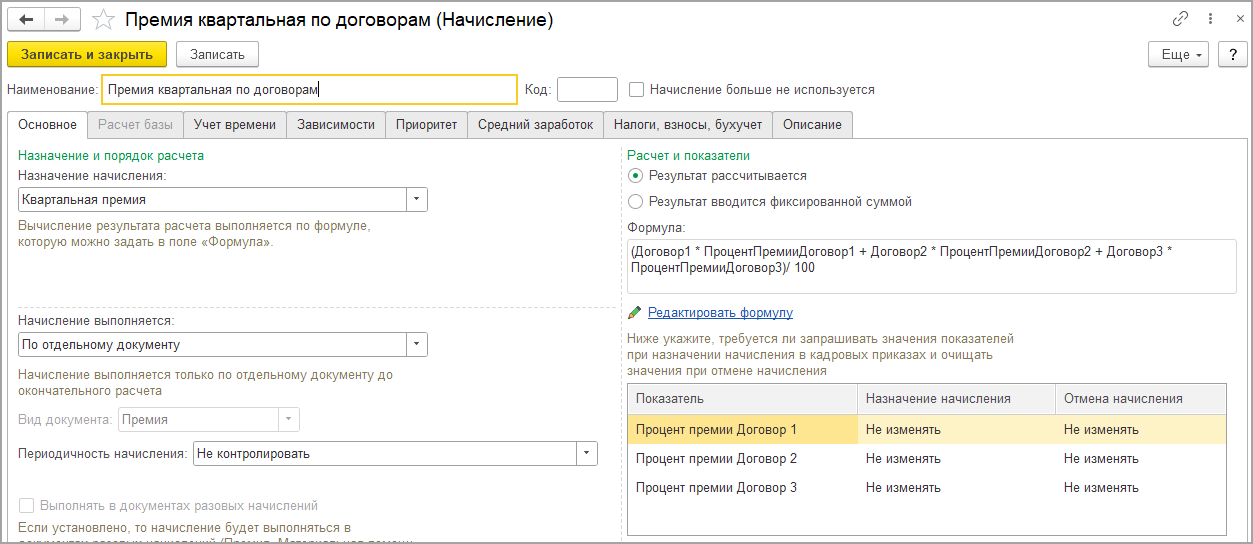Click the forward navigation arrow
Image resolution: width=1253 pixels, height=544 pixels.
point(62,20)
